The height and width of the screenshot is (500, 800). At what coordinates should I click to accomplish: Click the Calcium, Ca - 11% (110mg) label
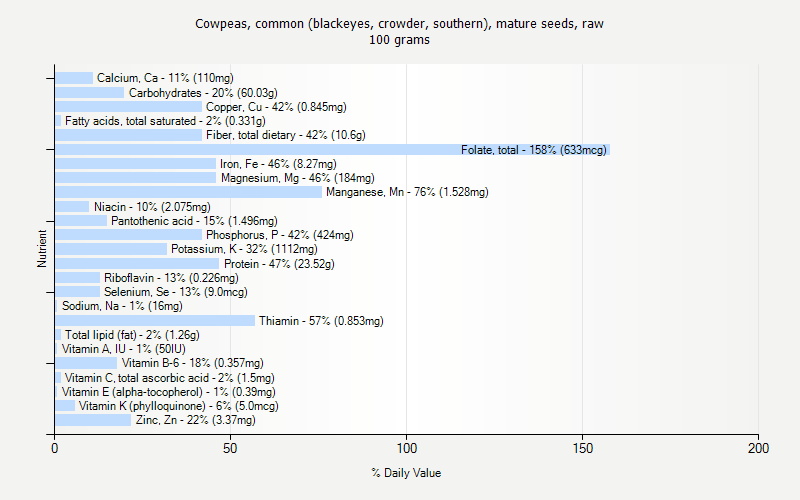[x=165, y=78]
